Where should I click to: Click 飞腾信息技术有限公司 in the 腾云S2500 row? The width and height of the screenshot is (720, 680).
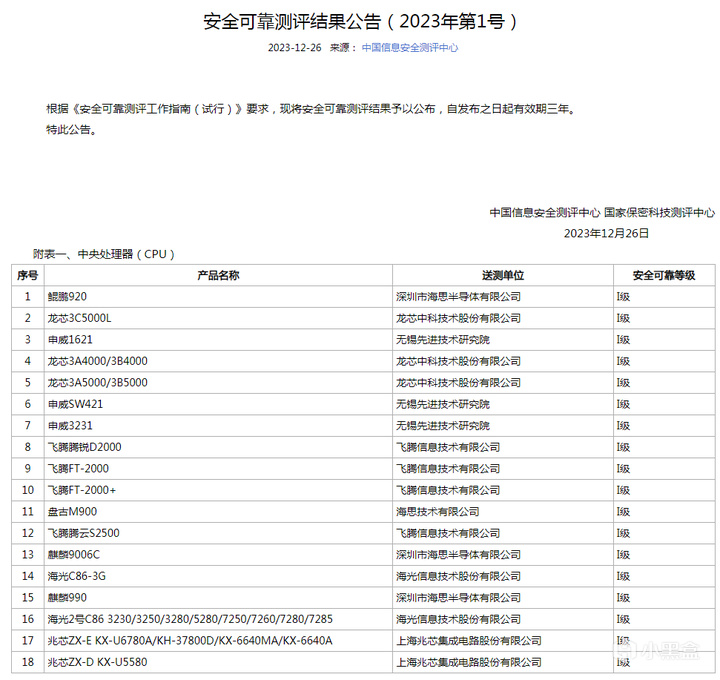pyautogui.click(x=448, y=534)
